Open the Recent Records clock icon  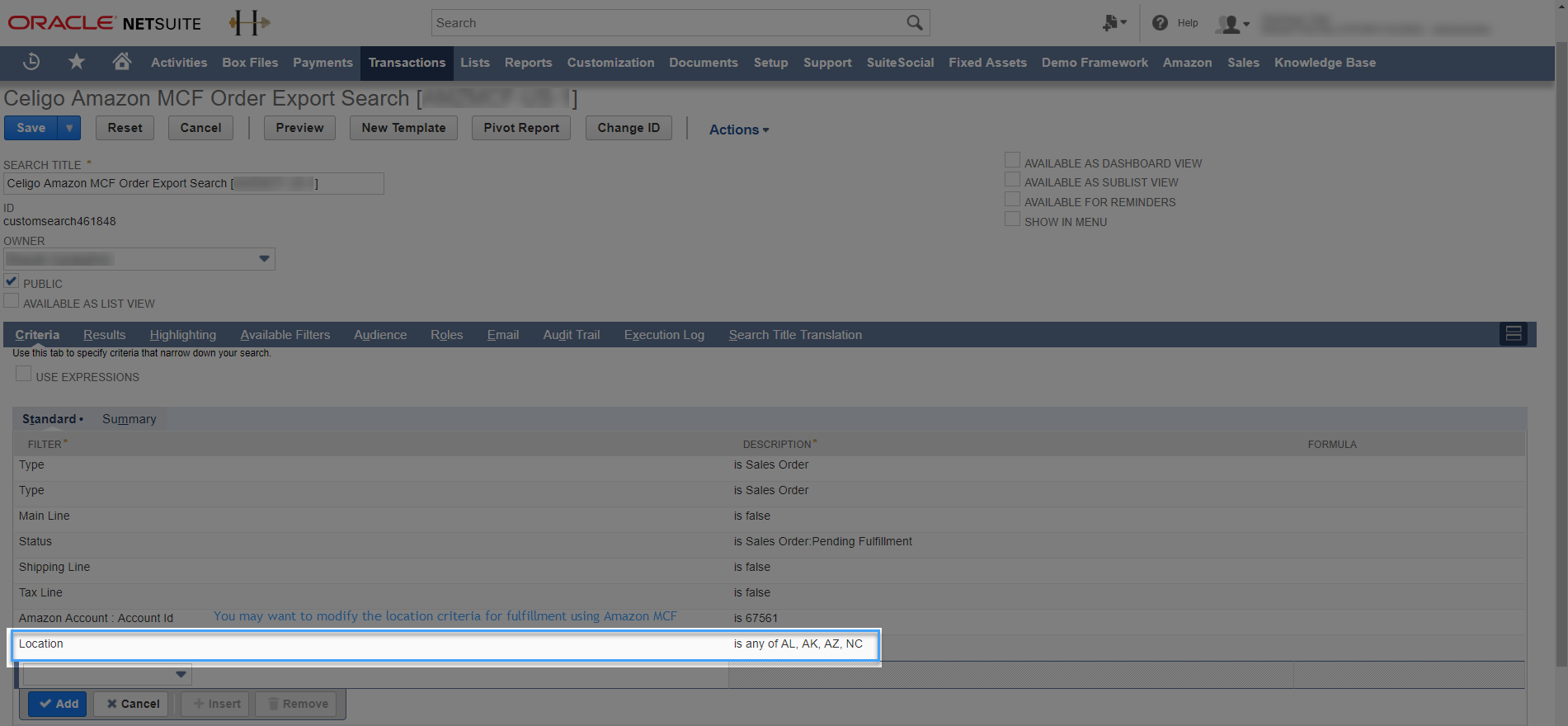click(31, 62)
